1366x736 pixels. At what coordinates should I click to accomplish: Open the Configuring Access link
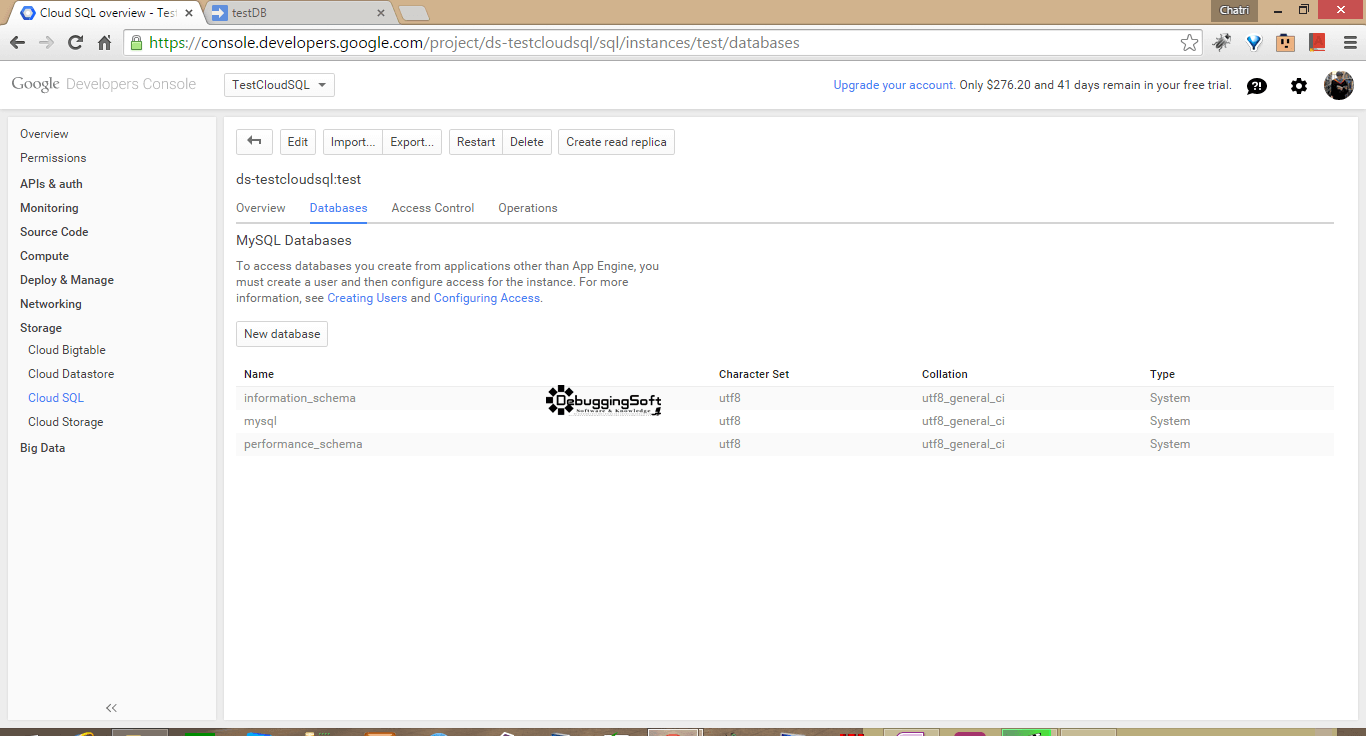click(x=487, y=298)
